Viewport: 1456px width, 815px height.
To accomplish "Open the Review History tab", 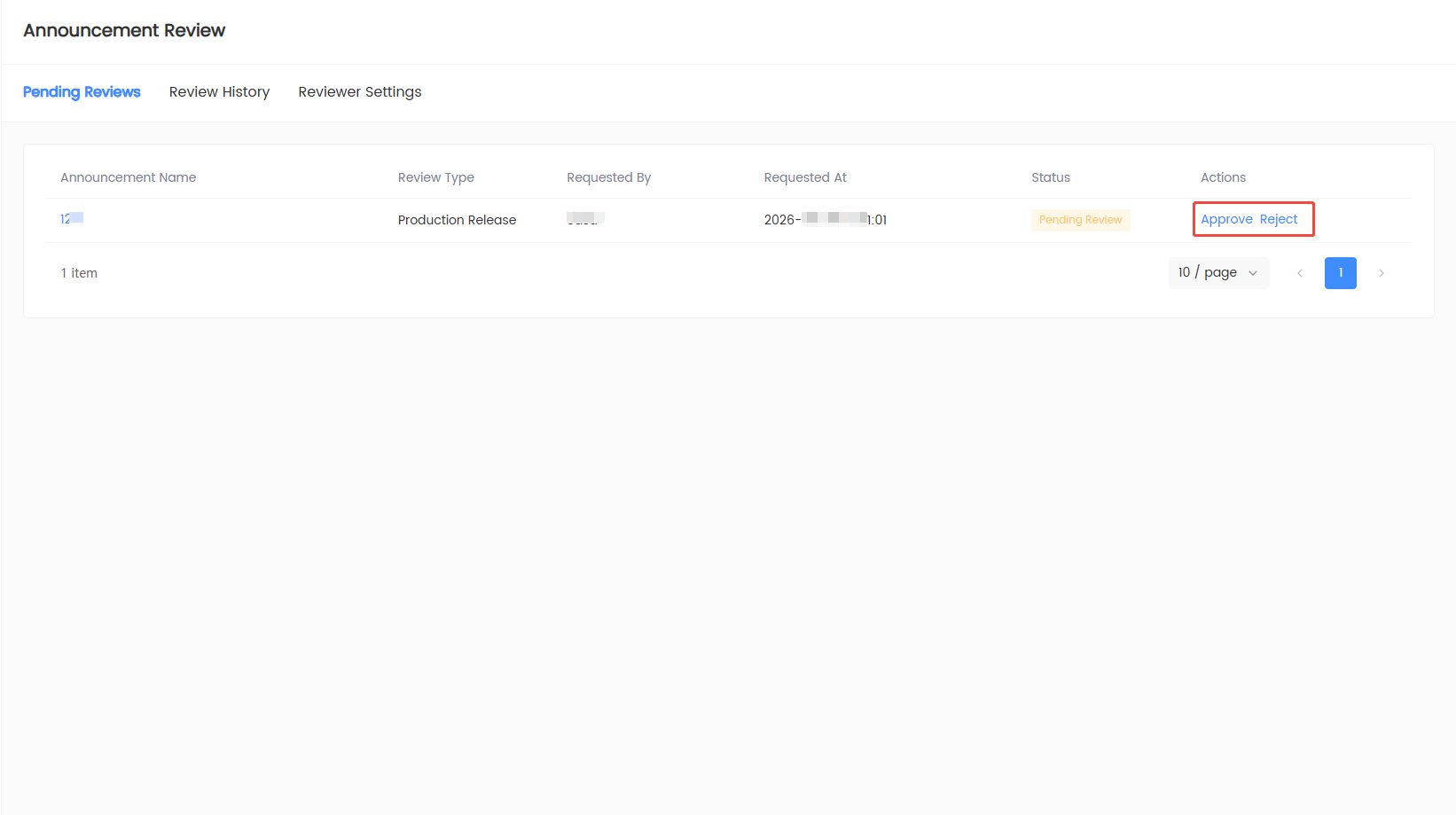I will tap(219, 92).
